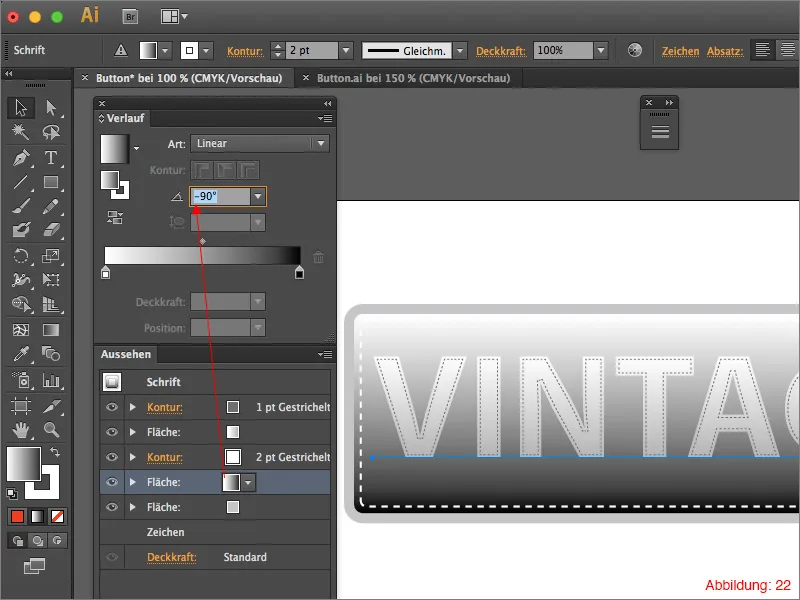Click the Deckkraft link in Aussehen panel

coord(171,557)
